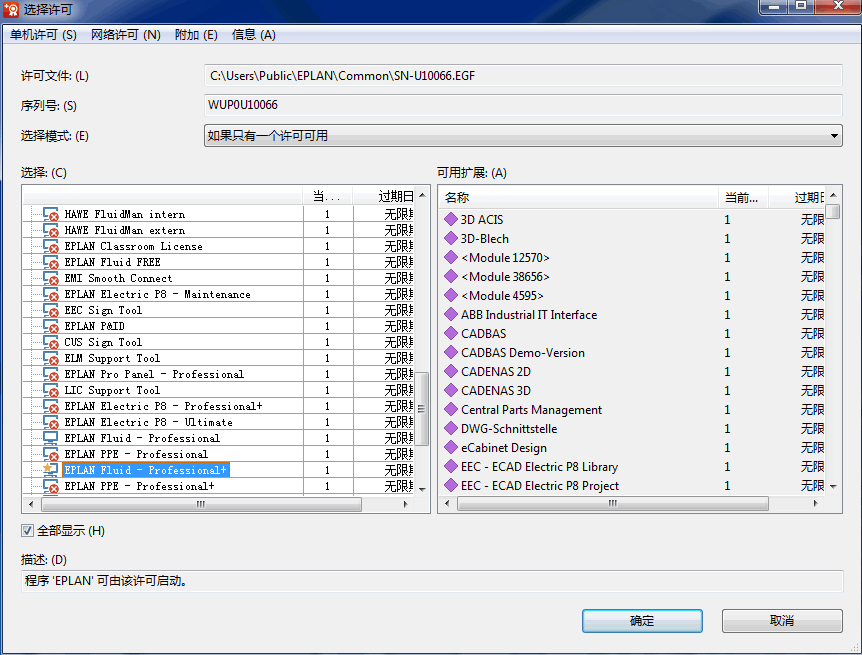Click the CADENAS 2D extension diamond icon
The height and width of the screenshot is (655, 862).
pos(451,371)
